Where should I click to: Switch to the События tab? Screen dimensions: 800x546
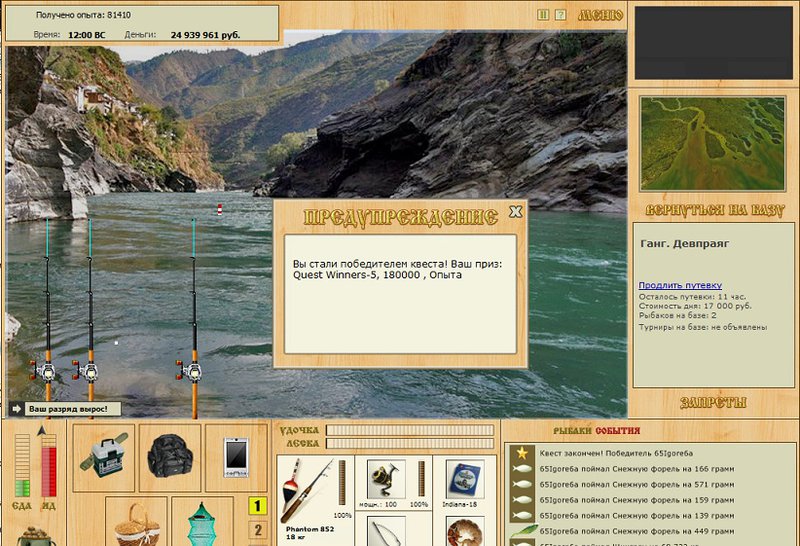(x=617, y=431)
